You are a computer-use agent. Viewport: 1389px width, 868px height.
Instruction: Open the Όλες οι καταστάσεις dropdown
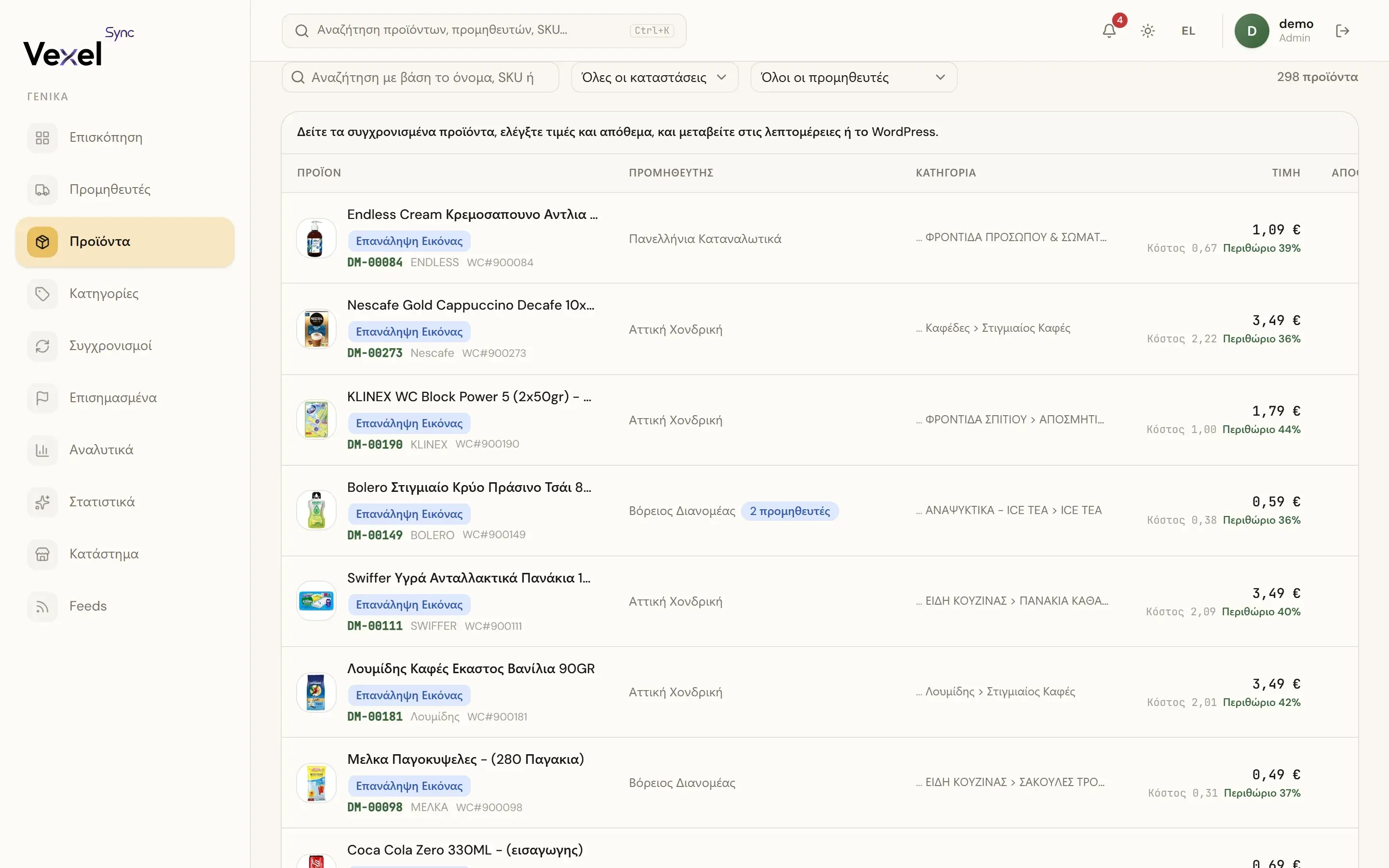654,77
